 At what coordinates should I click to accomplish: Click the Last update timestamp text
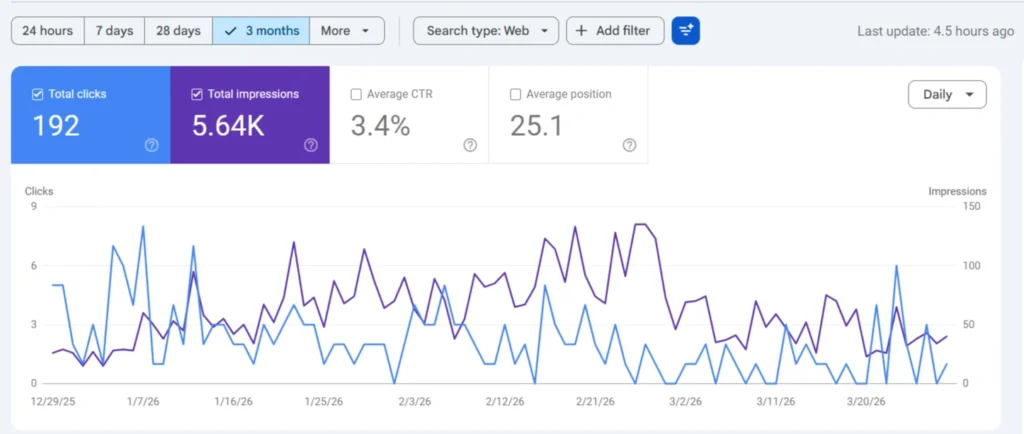(935, 31)
